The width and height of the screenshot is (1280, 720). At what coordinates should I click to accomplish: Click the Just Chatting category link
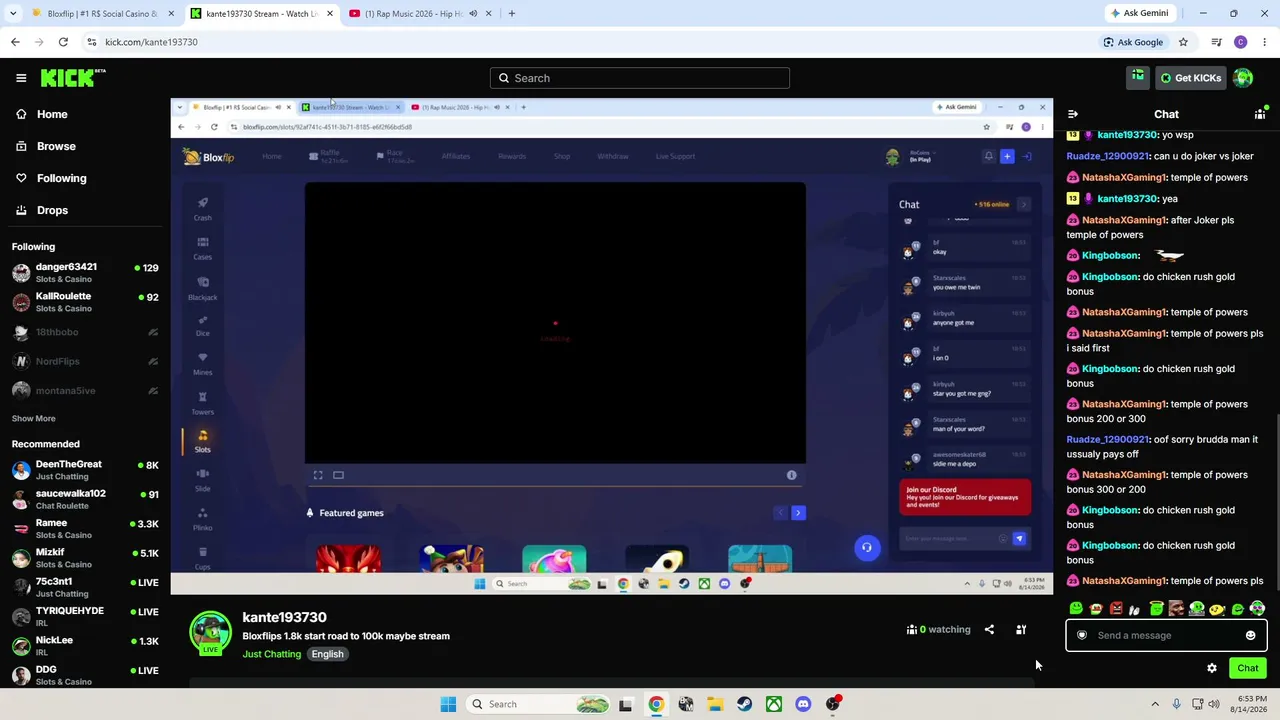(x=271, y=654)
